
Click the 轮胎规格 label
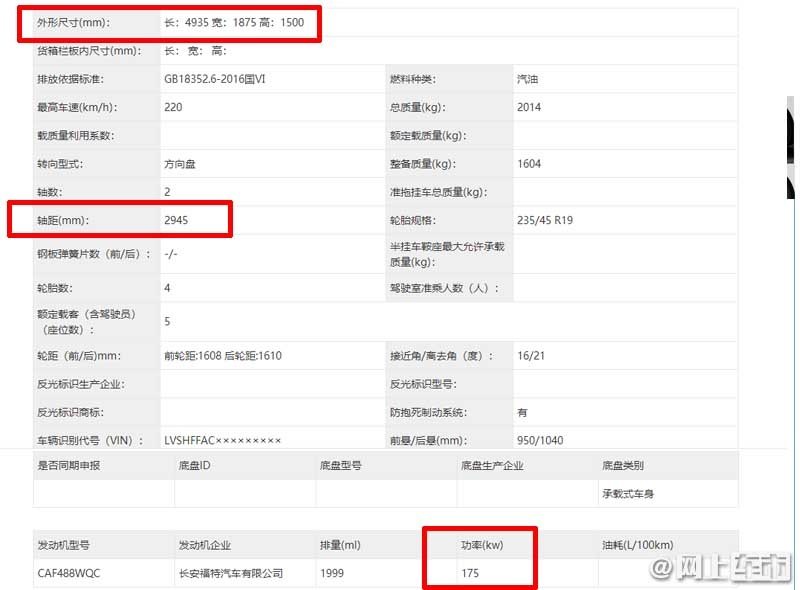point(413,220)
